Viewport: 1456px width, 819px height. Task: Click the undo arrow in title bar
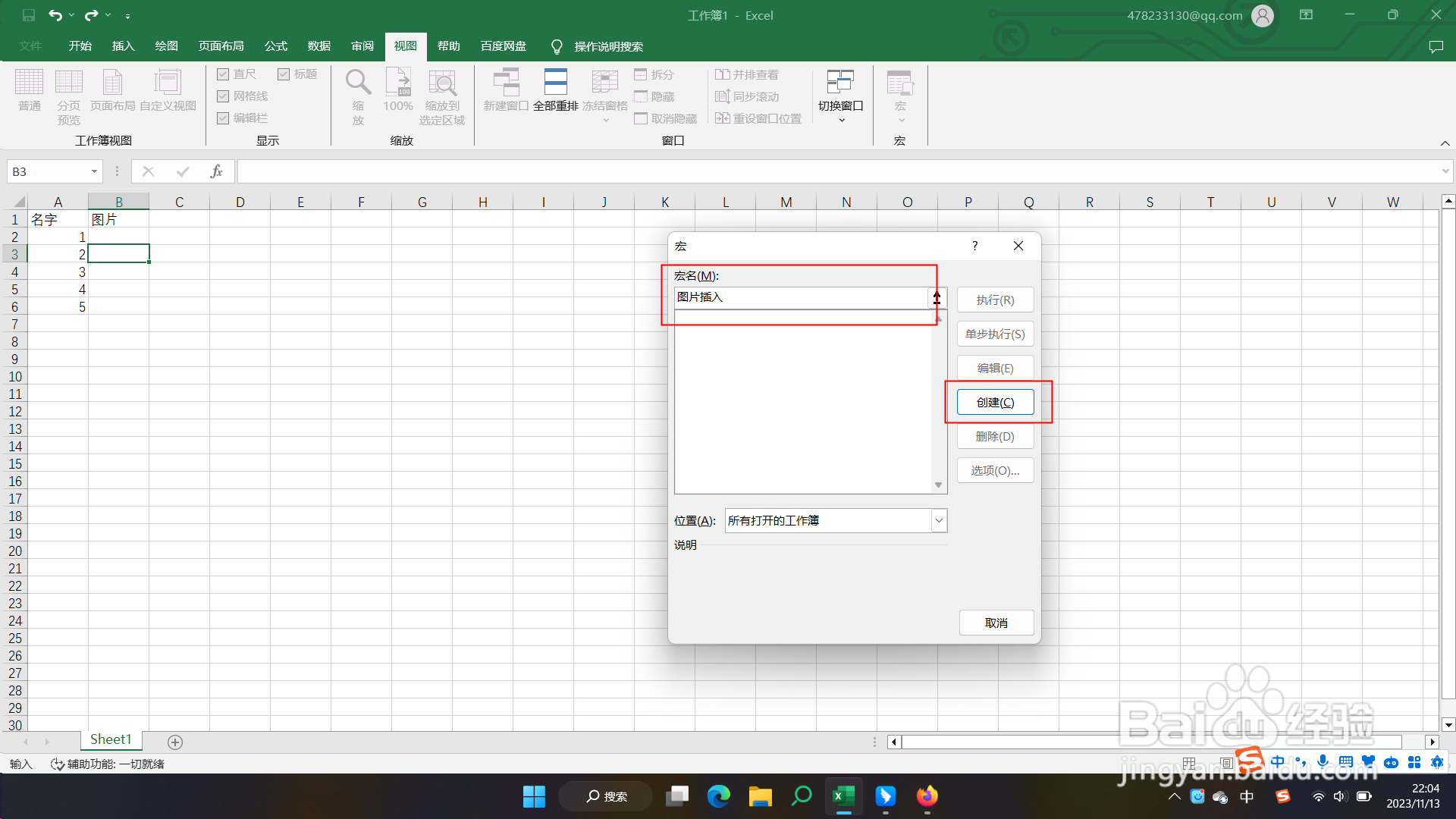pos(55,15)
